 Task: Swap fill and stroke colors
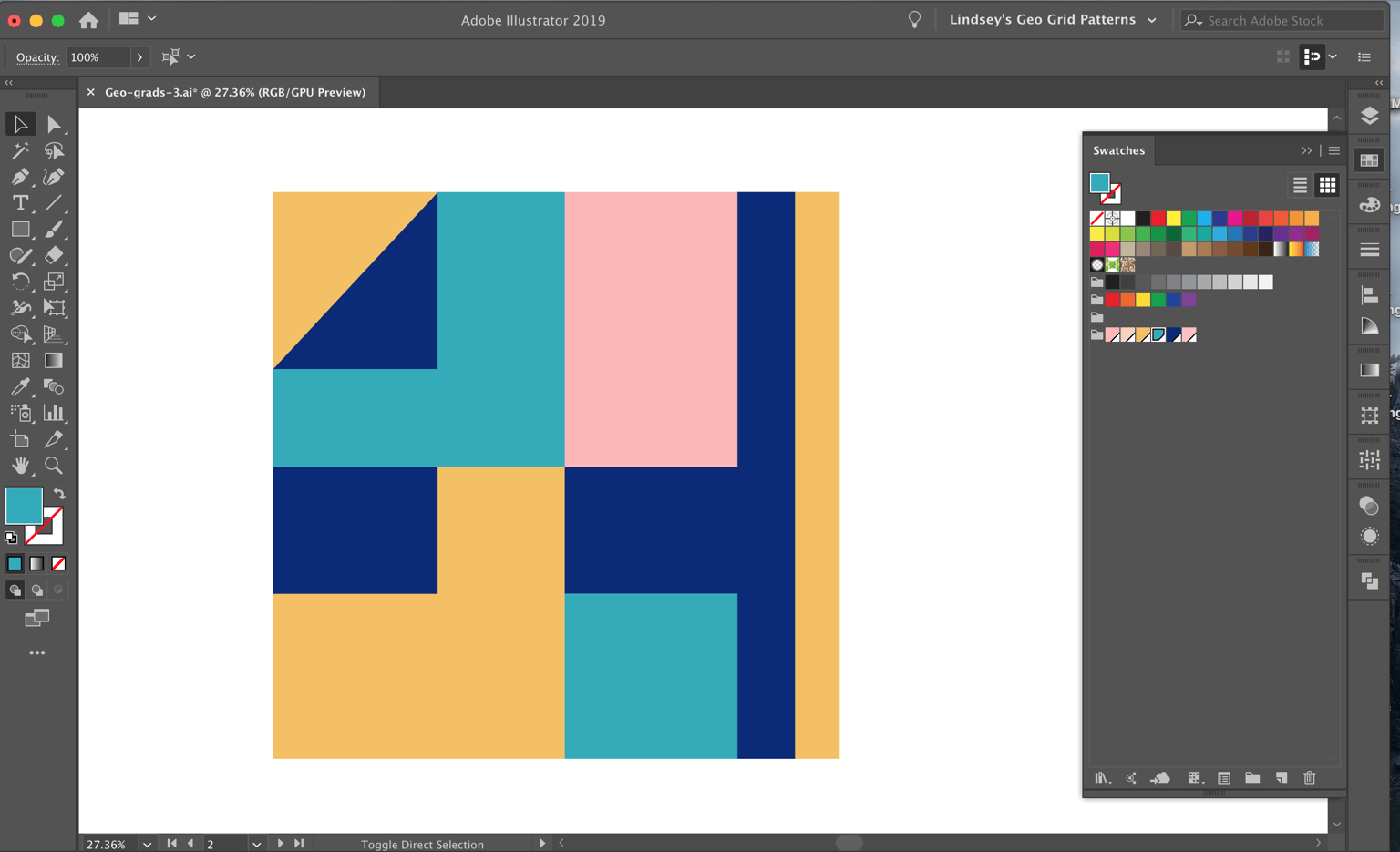point(59,494)
